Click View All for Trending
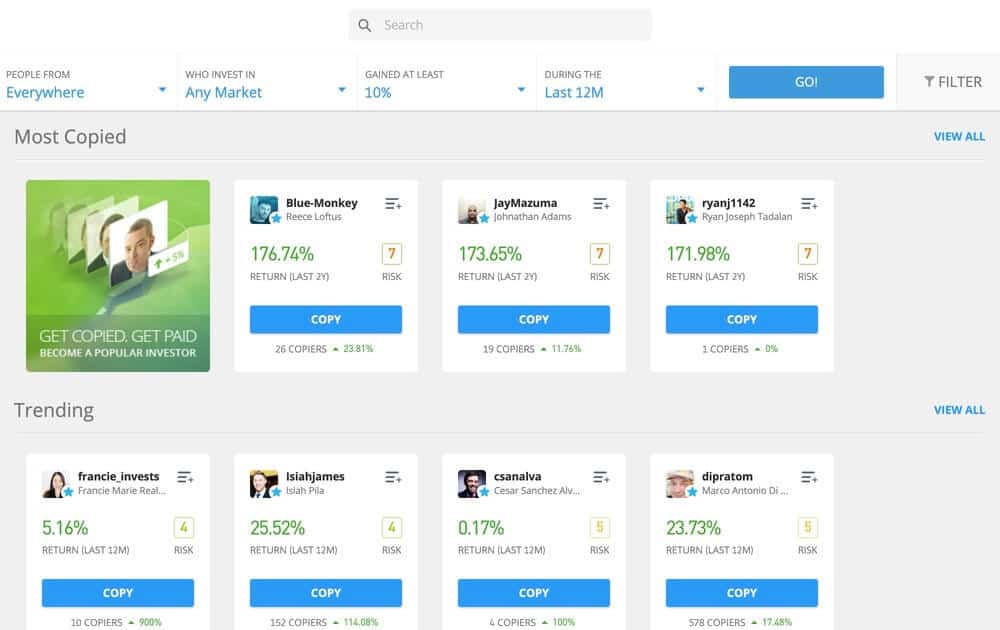 pos(959,410)
